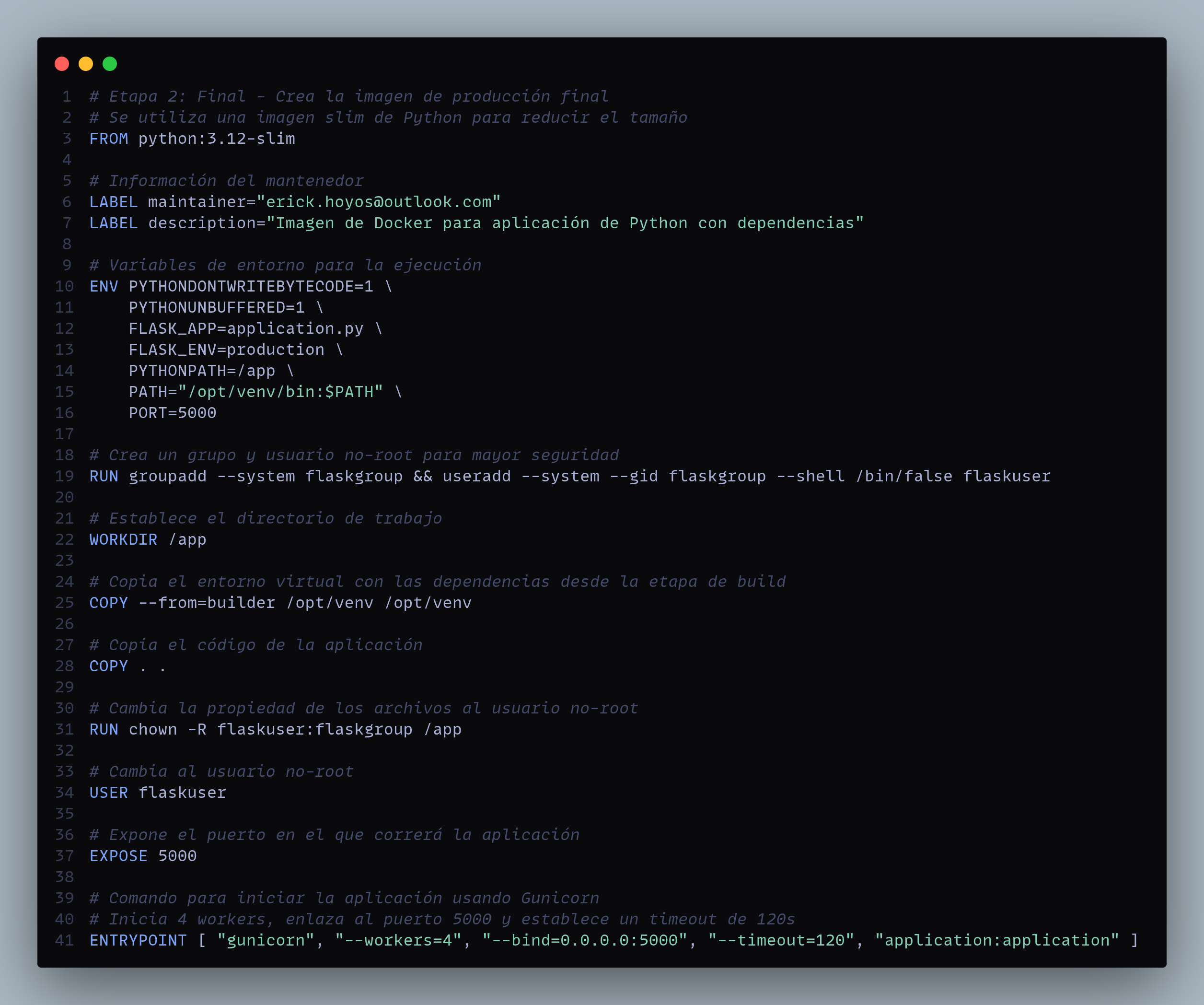The width and height of the screenshot is (1204, 1005).
Task: Click the USER keyword
Action: (x=108, y=793)
